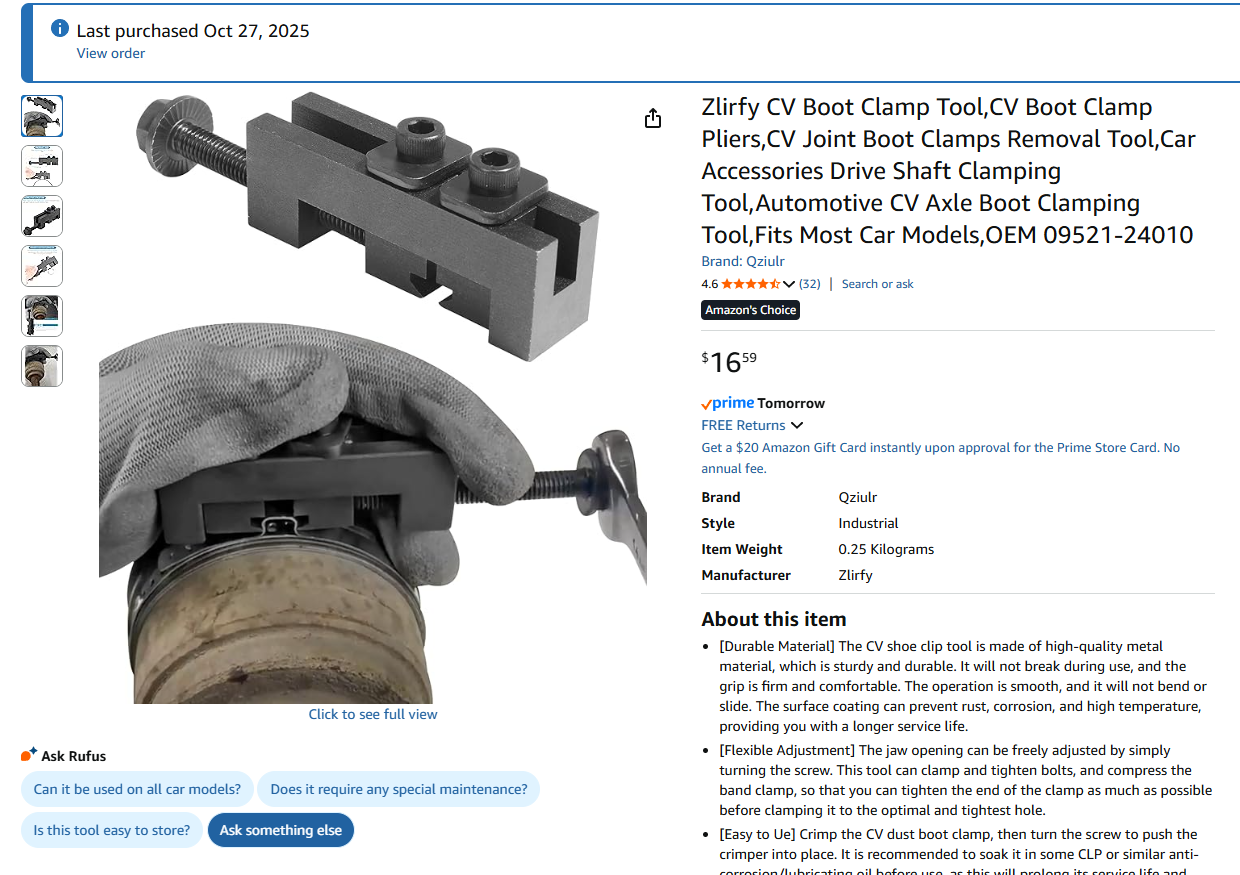Click the Prime logo badge
The width and height of the screenshot is (1240, 875).
(727, 403)
